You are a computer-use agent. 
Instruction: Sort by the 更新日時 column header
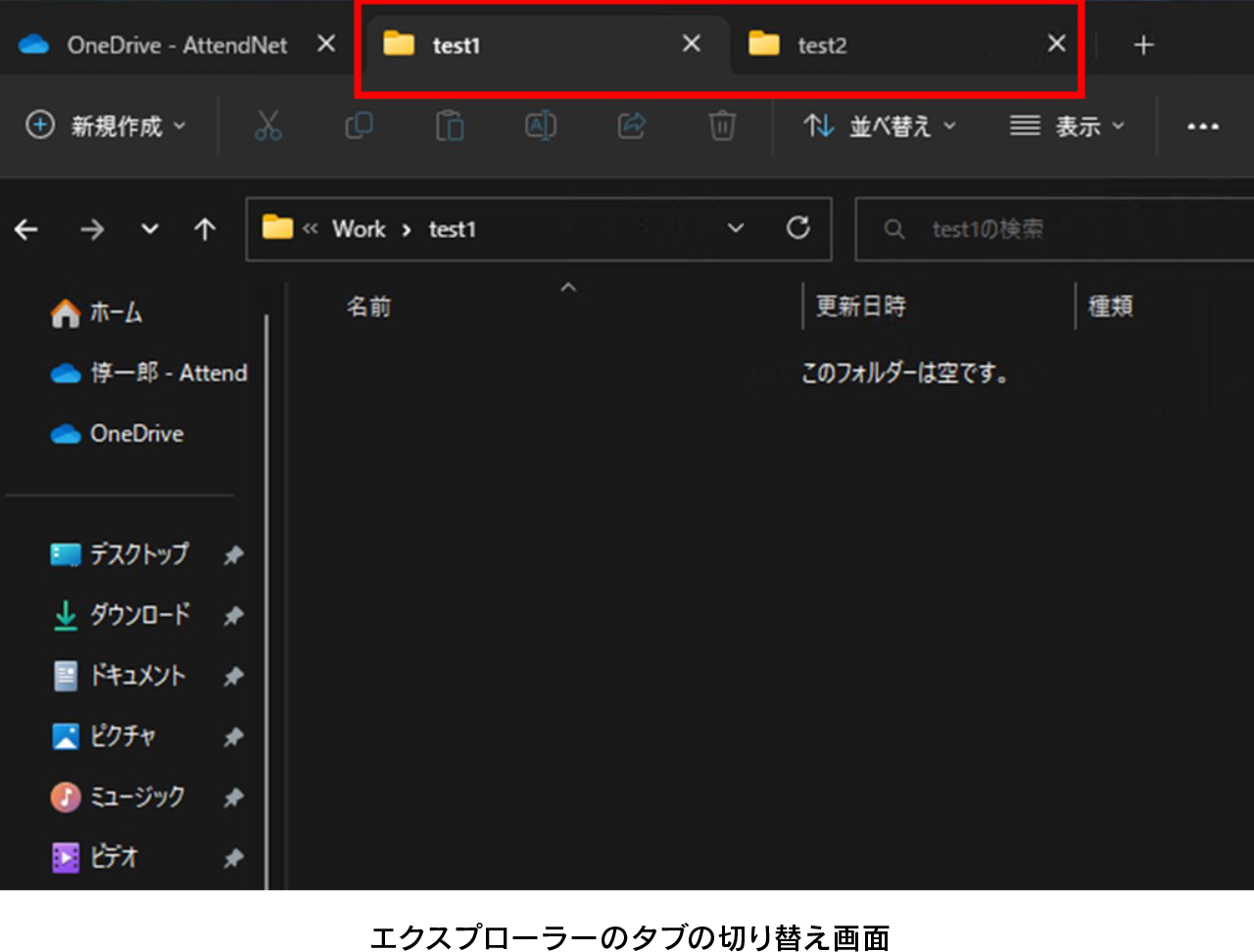point(860,307)
